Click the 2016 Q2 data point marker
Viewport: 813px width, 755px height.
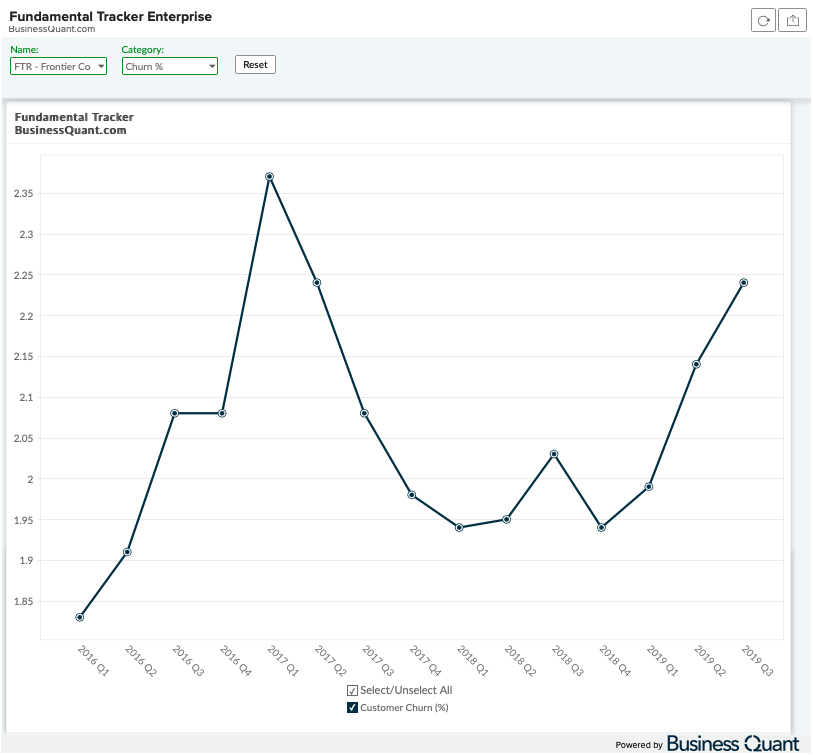[128, 552]
